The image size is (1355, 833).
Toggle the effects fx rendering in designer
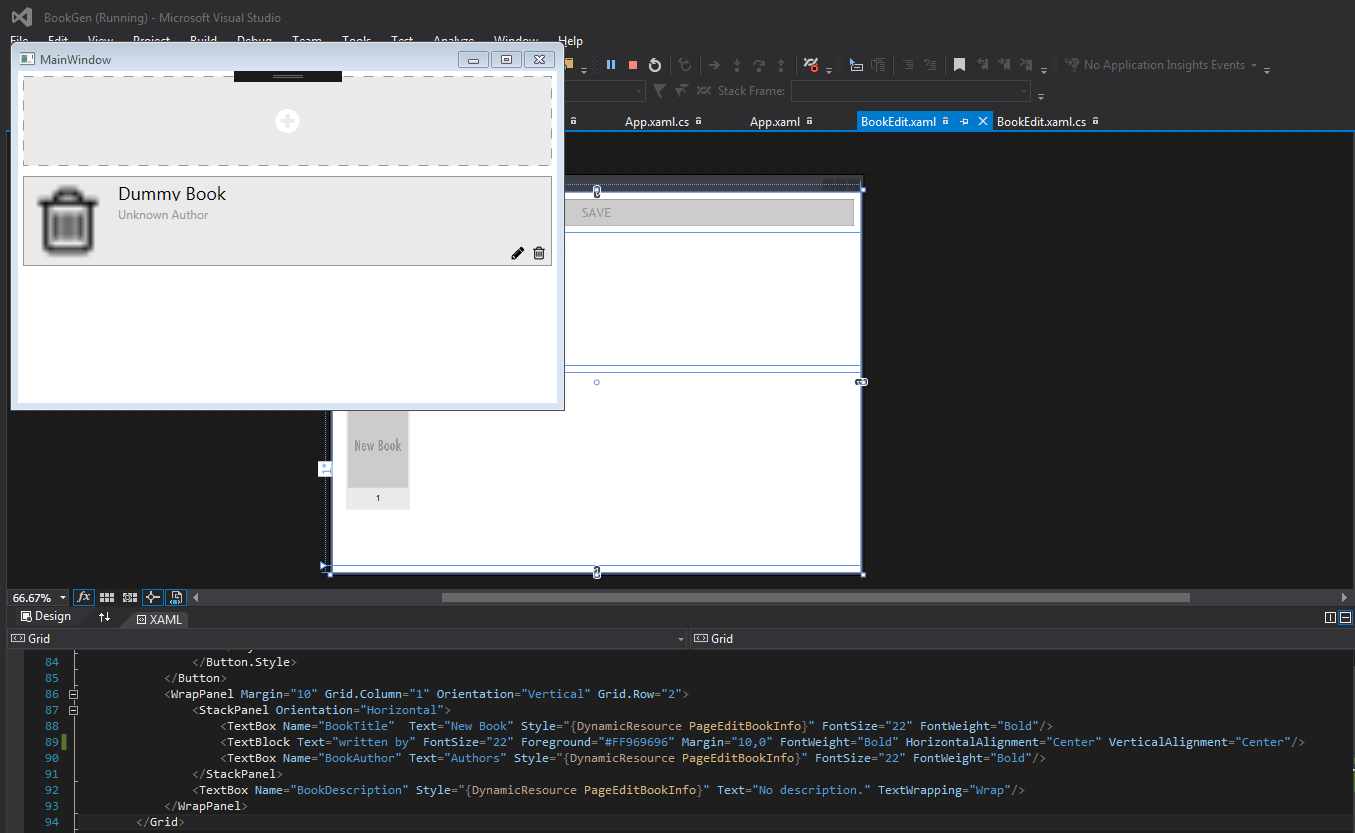(x=84, y=597)
